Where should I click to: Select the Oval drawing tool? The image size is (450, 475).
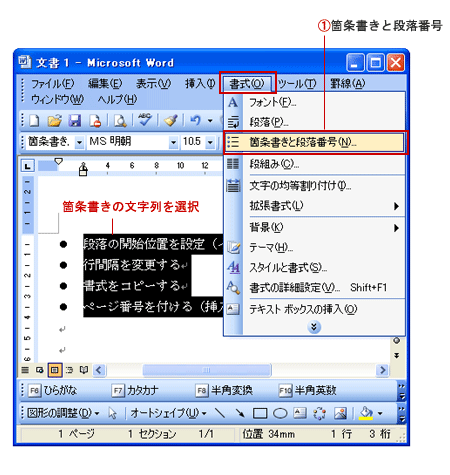[280, 413]
